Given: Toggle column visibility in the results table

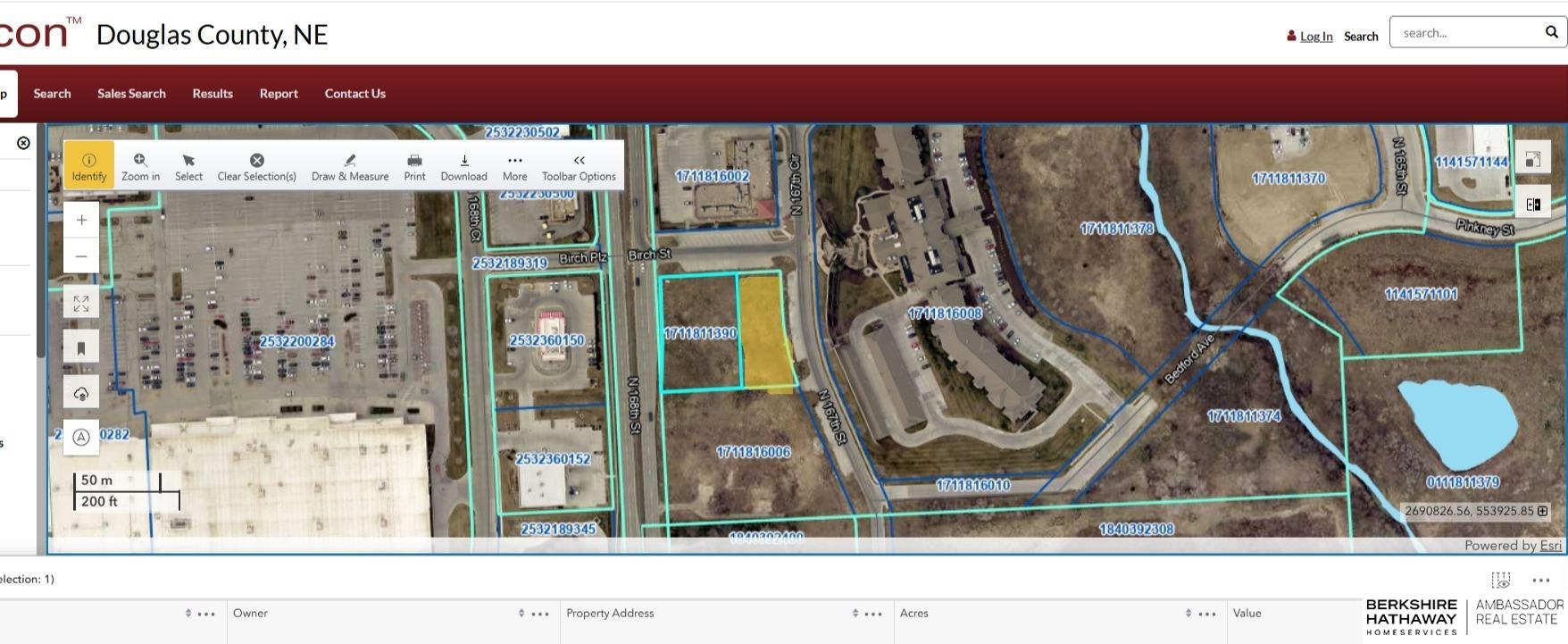Looking at the screenshot, I should tap(1501, 580).
